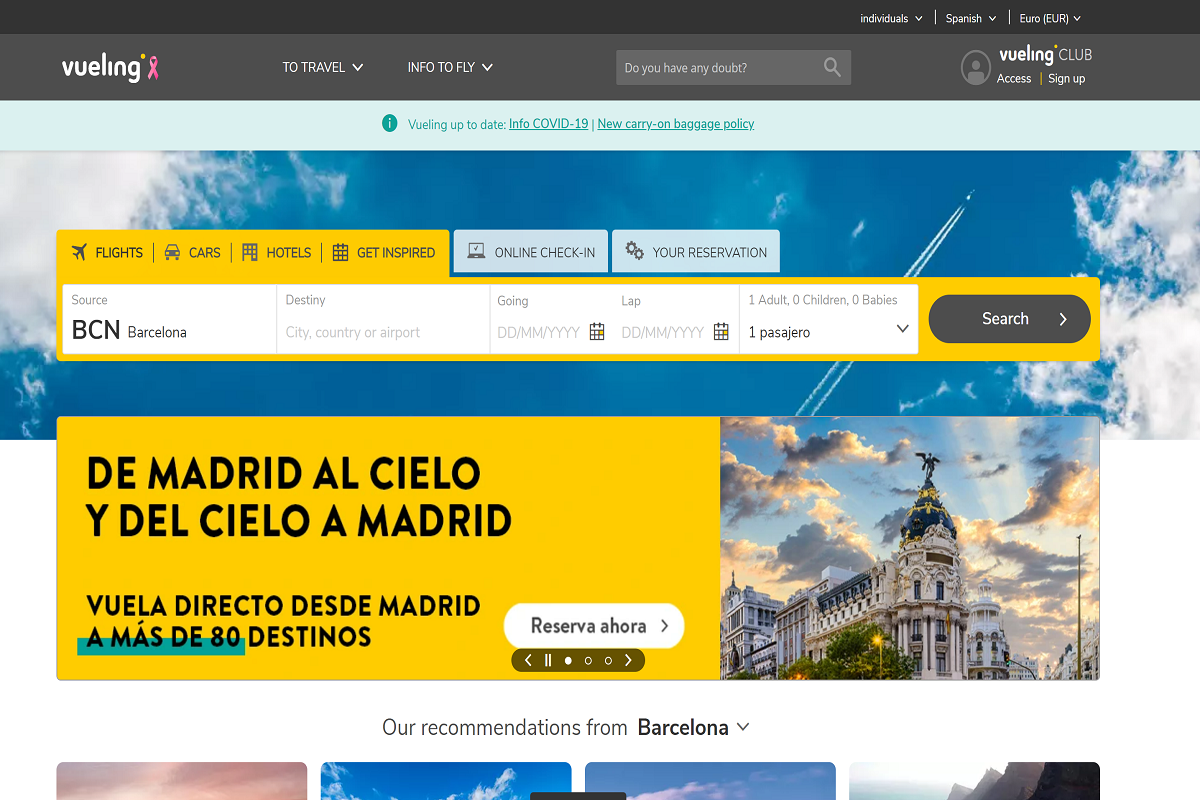The image size is (1200, 800).
Task: Expand the TO TRAVEL menu
Action: pyautogui.click(x=323, y=67)
